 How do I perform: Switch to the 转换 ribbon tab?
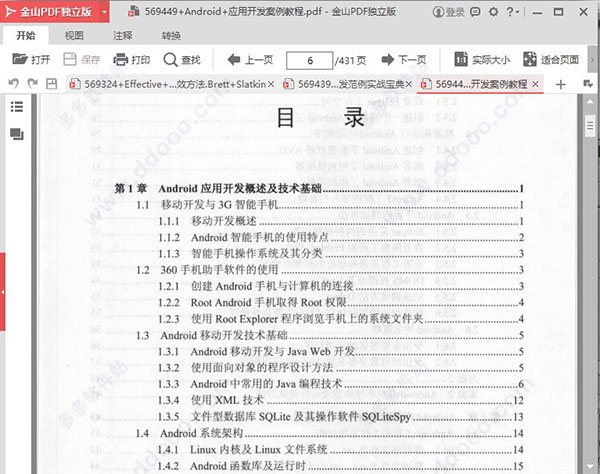tap(171, 36)
